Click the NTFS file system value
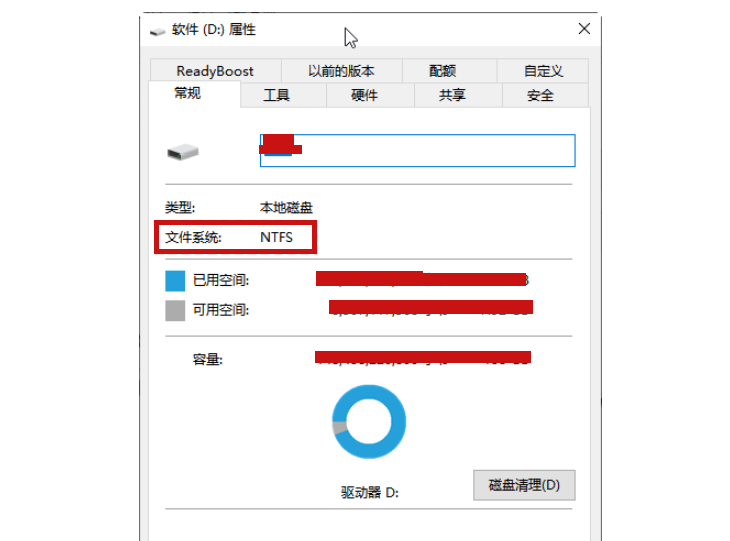The width and height of the screenshot is (730, 541). tap(277, 238)
